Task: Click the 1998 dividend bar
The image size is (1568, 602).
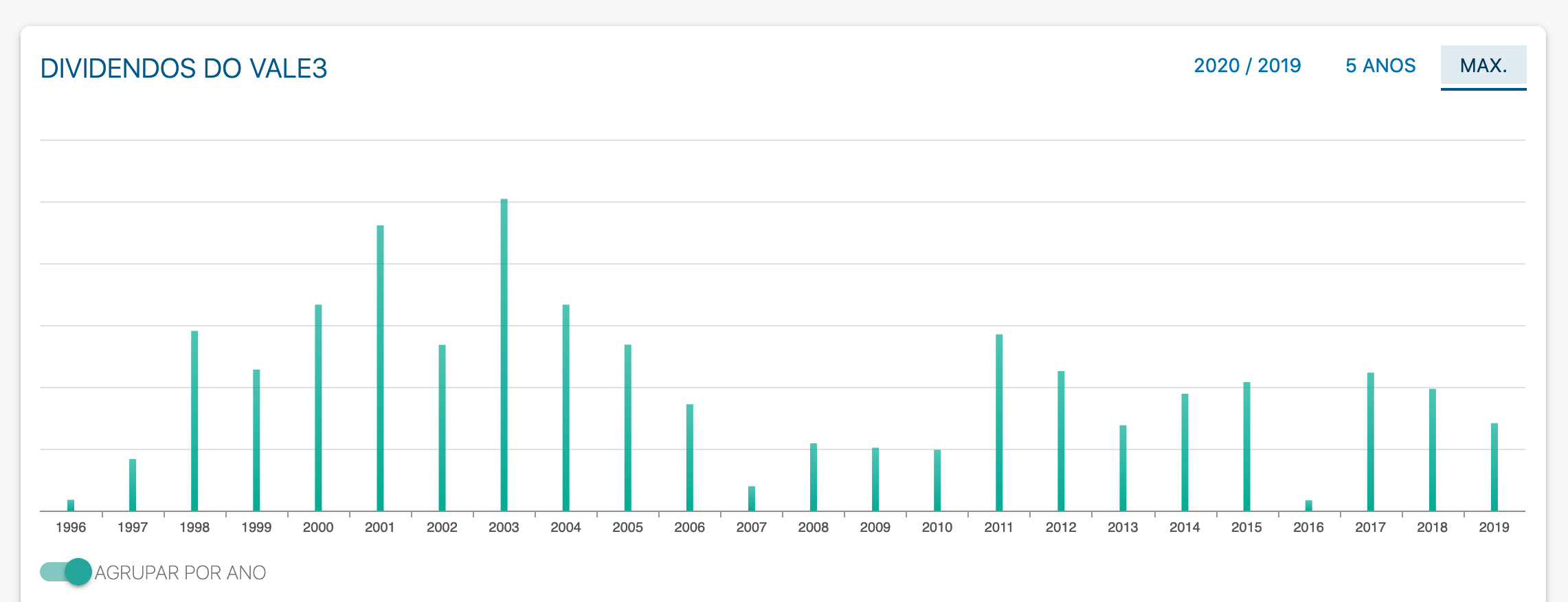Action: [194, 421]
